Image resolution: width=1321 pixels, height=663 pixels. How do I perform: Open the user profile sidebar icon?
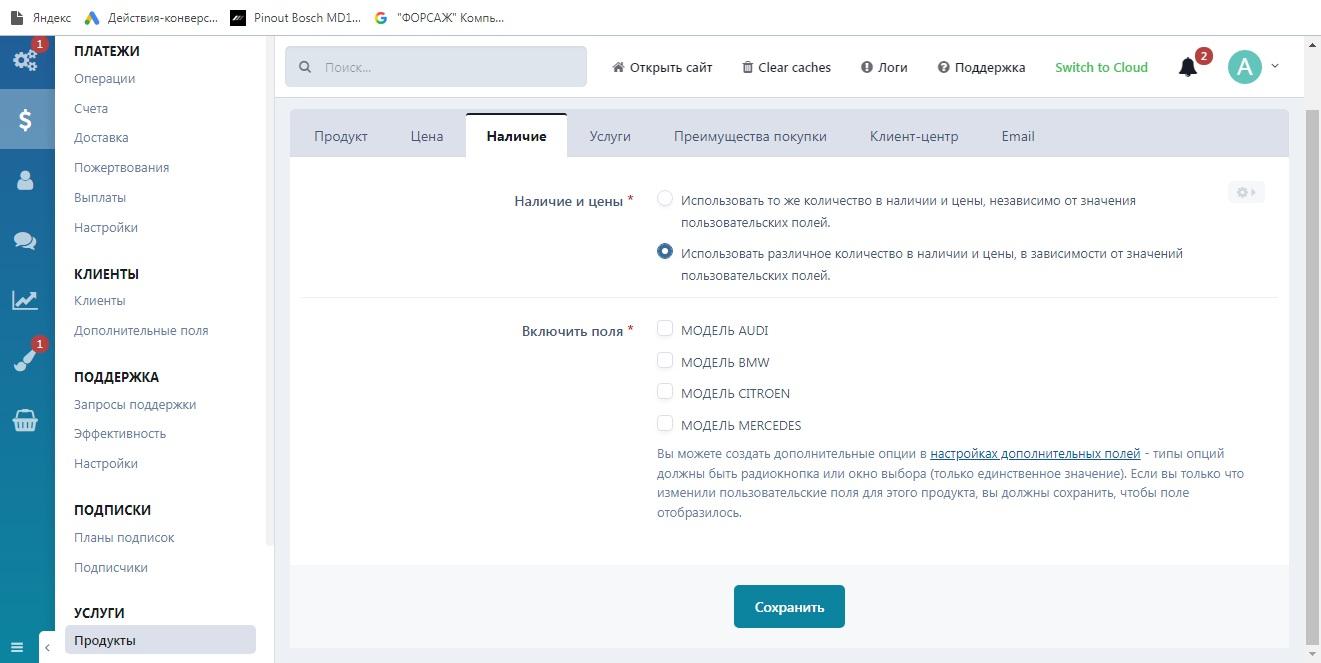(x=25, y=180)
